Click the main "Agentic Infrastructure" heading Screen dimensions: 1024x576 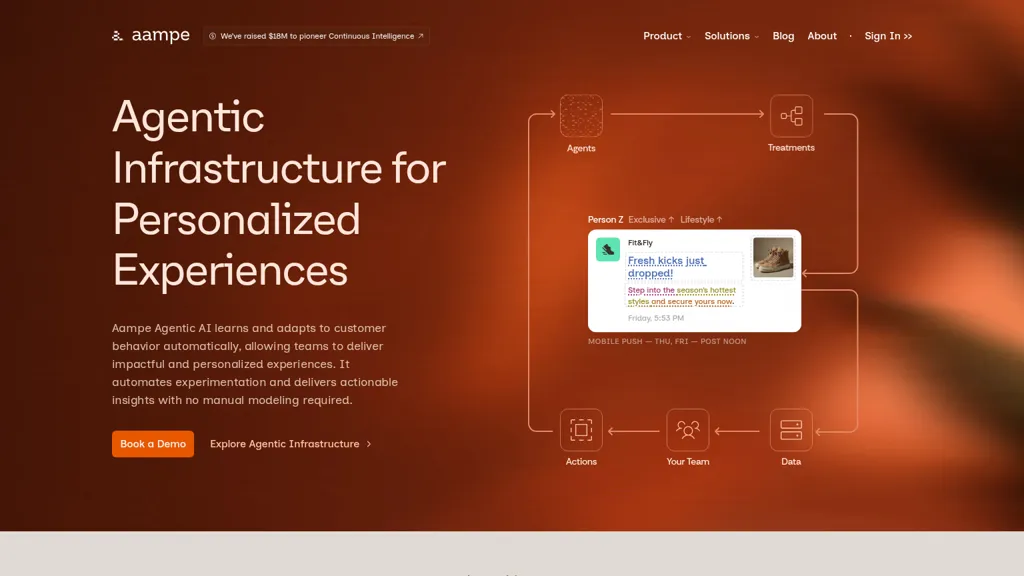[279, 193]
